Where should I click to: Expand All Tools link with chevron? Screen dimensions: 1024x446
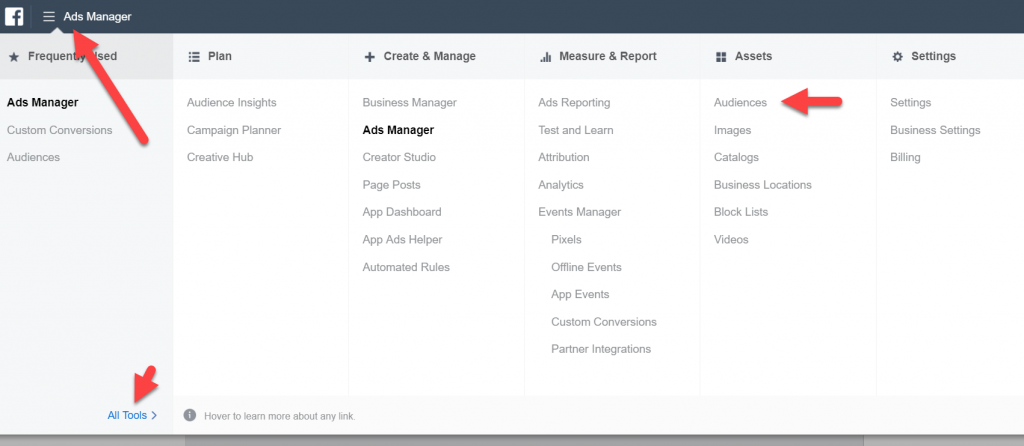(x=132, y=415)
